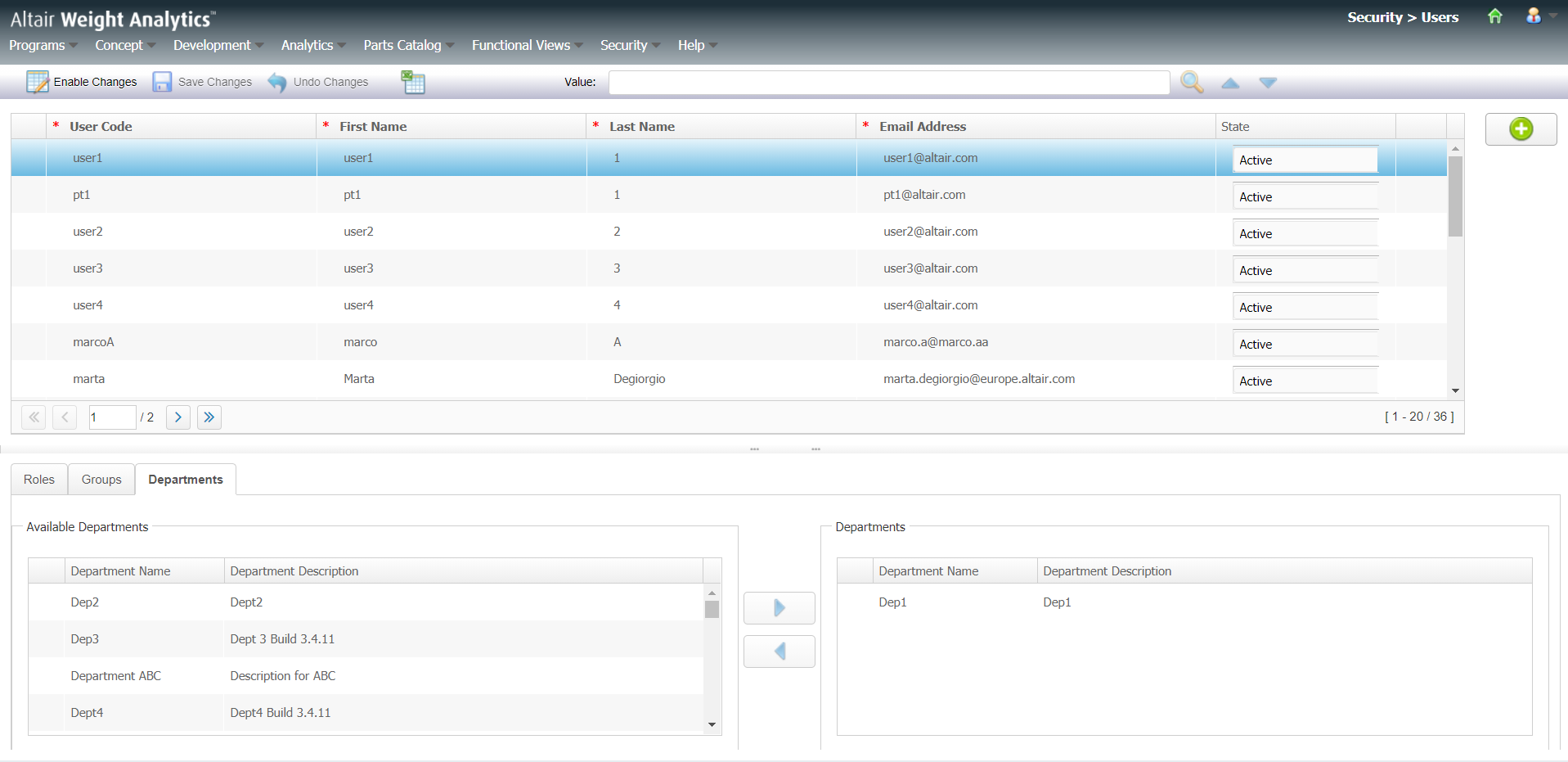1568x762 pixels.
Task: Open State dropdown for marcoA row
Action: tap(1305, 345)
